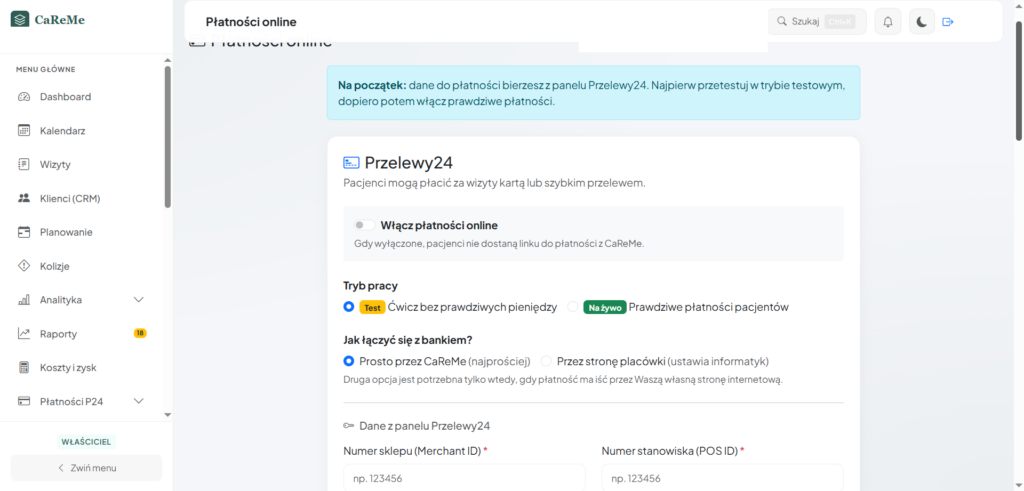
Task: Switch to dark mode moon icon
Action: 921,22
